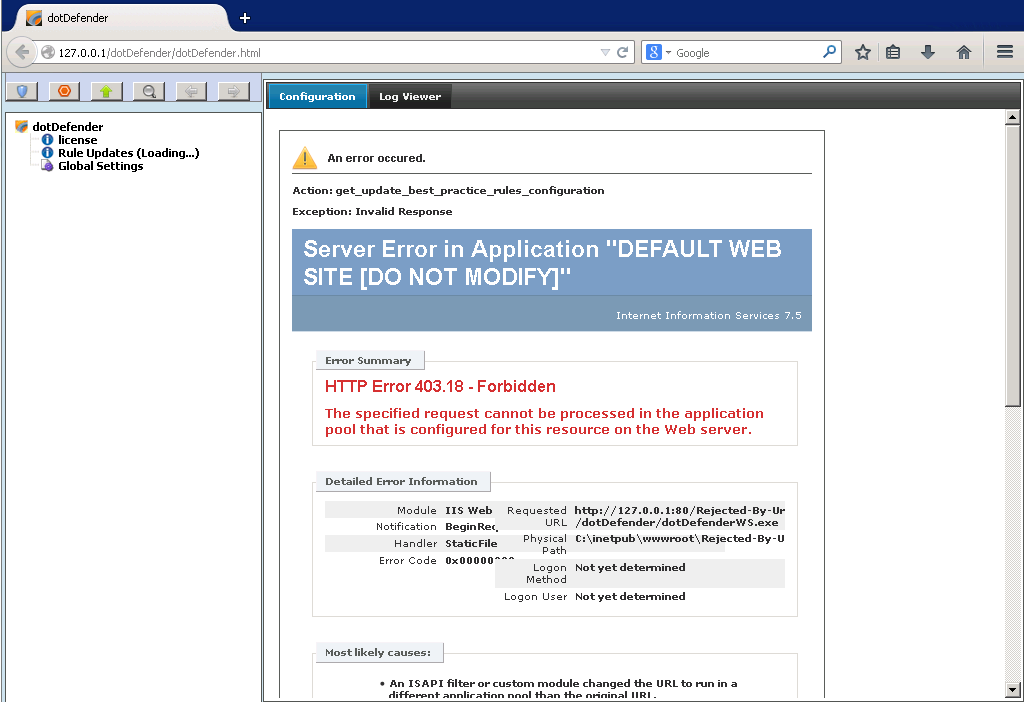This screenshot has height=702, width=1024.
Task: Click the "Server Error in Application" banner title
Action: pyautogui.click(x=542, y=263)
